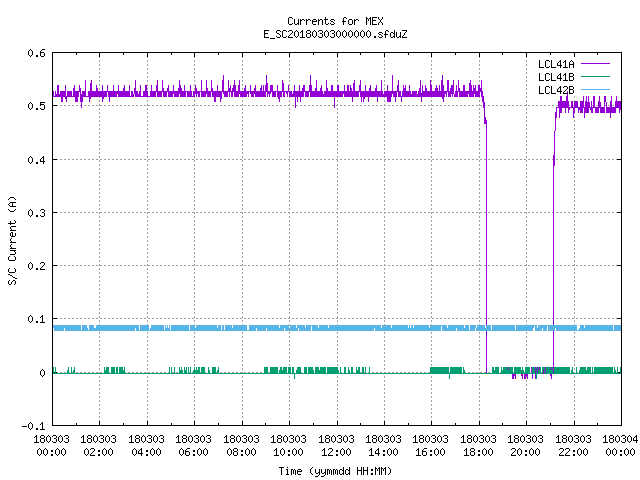Screen dimensions: 640x480
Task: Click the x-axis tick label 180303 18:00
Action: pyautogui.click(x=478, y=446)
